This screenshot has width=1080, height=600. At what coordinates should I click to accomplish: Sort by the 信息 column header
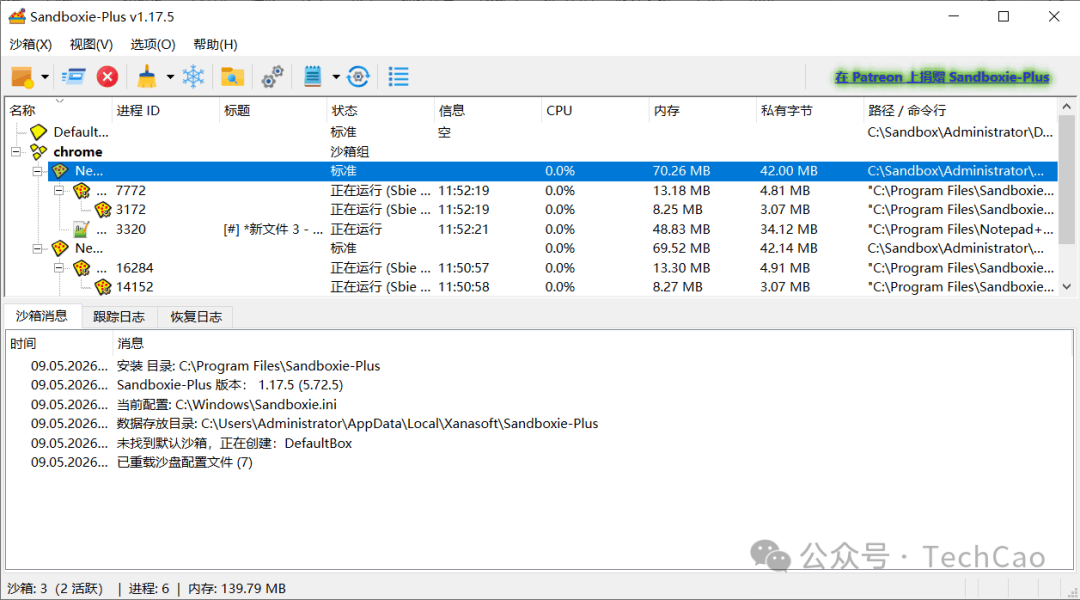click(488, 110)
